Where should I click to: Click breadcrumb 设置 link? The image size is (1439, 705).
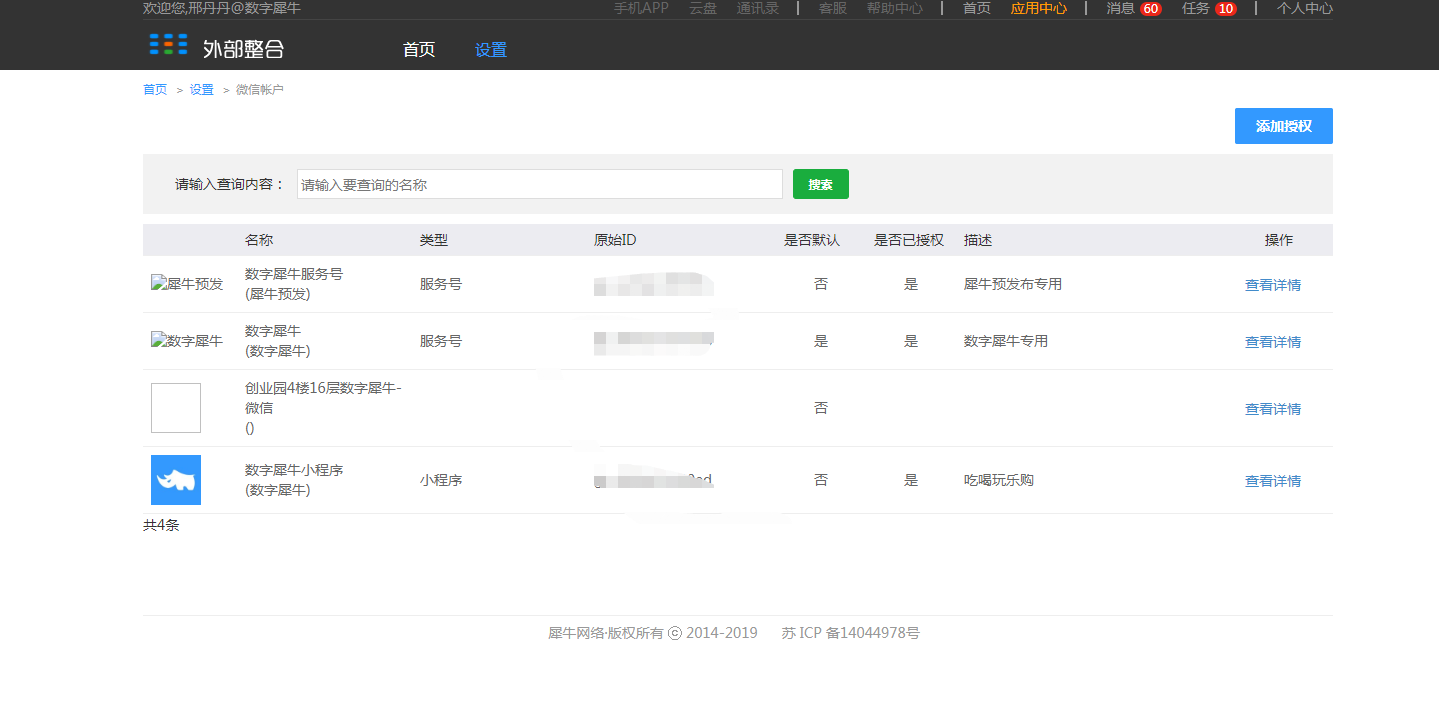click(x=202, y=89)
